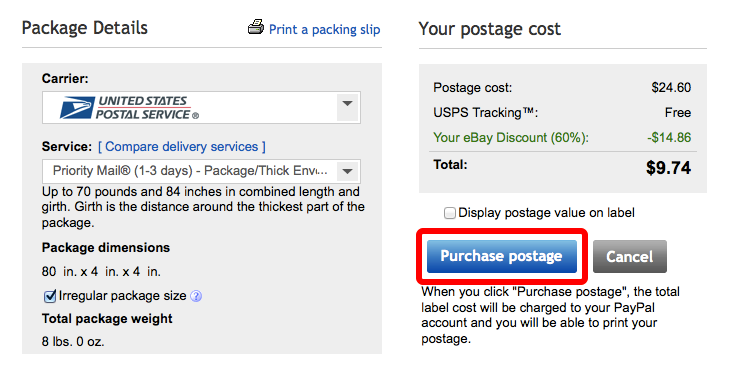This screenshot has width=735, height=365.
Task: Click the $9.74 total amount
Action: point(668,168)
